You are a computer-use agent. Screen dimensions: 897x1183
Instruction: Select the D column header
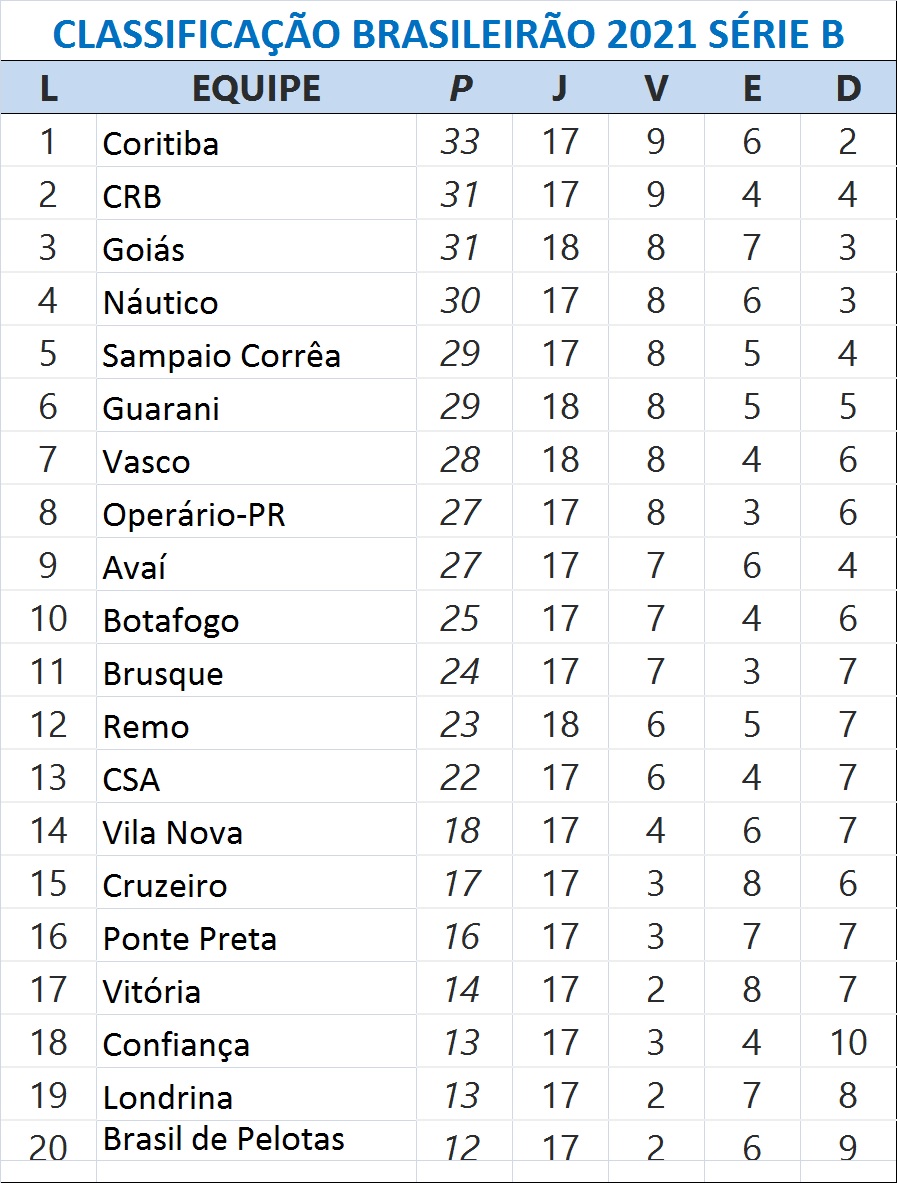click(848, 88)
